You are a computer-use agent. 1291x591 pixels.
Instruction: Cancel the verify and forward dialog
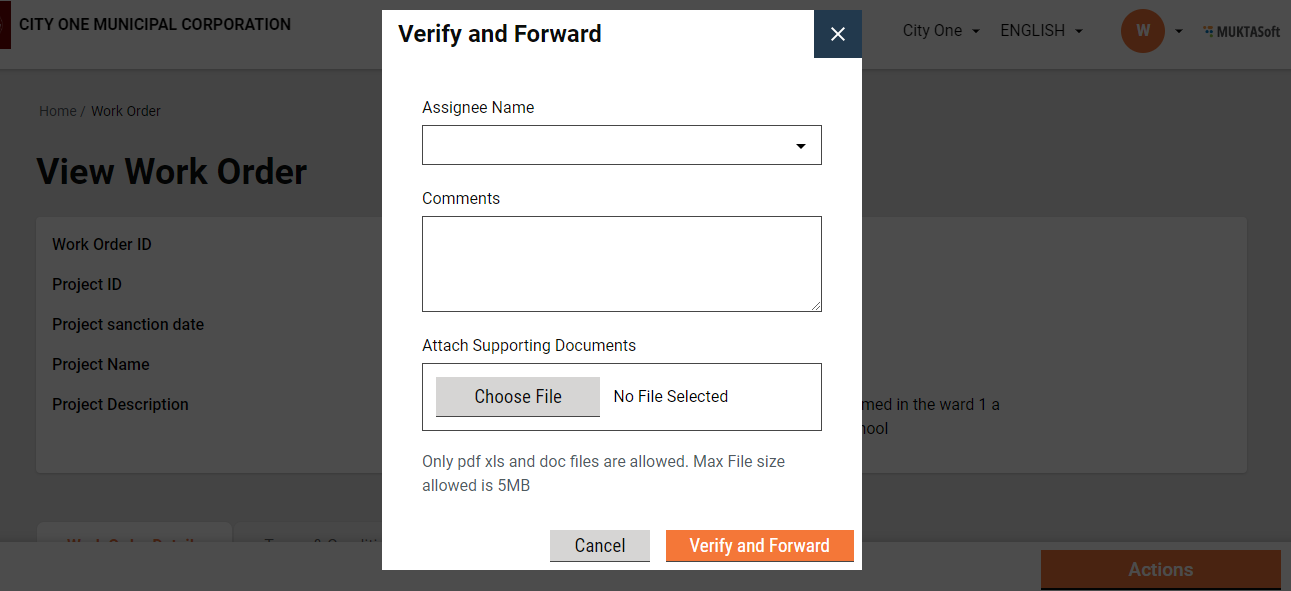coord(600,545)
